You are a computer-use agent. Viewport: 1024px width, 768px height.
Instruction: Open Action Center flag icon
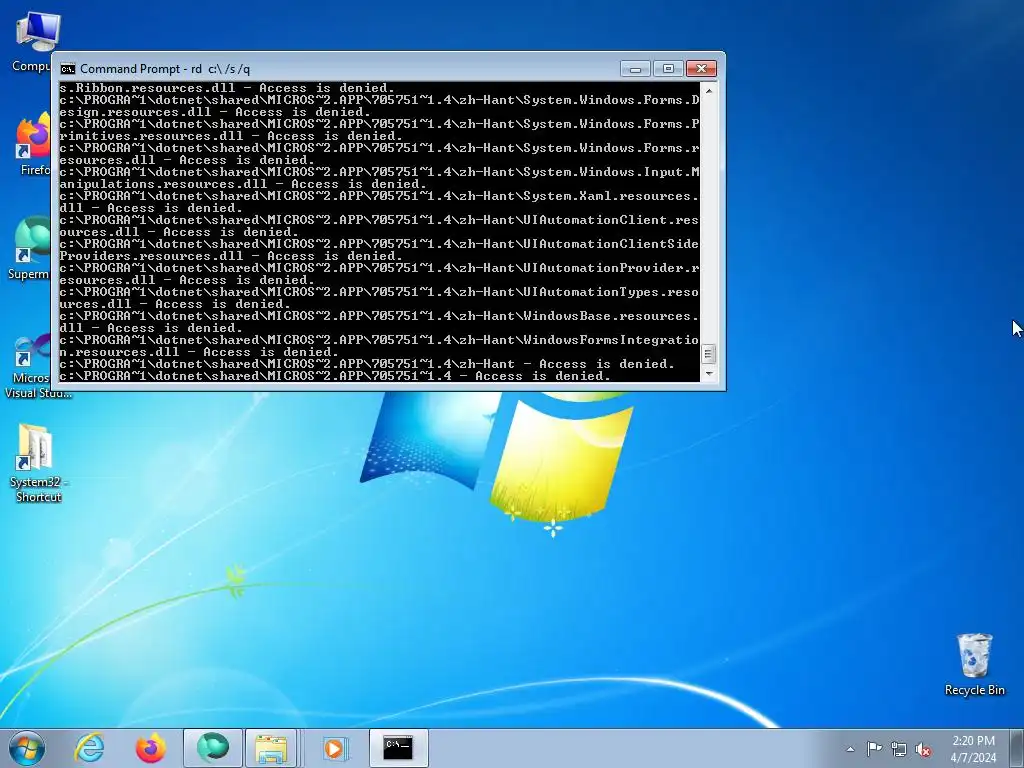874,749
